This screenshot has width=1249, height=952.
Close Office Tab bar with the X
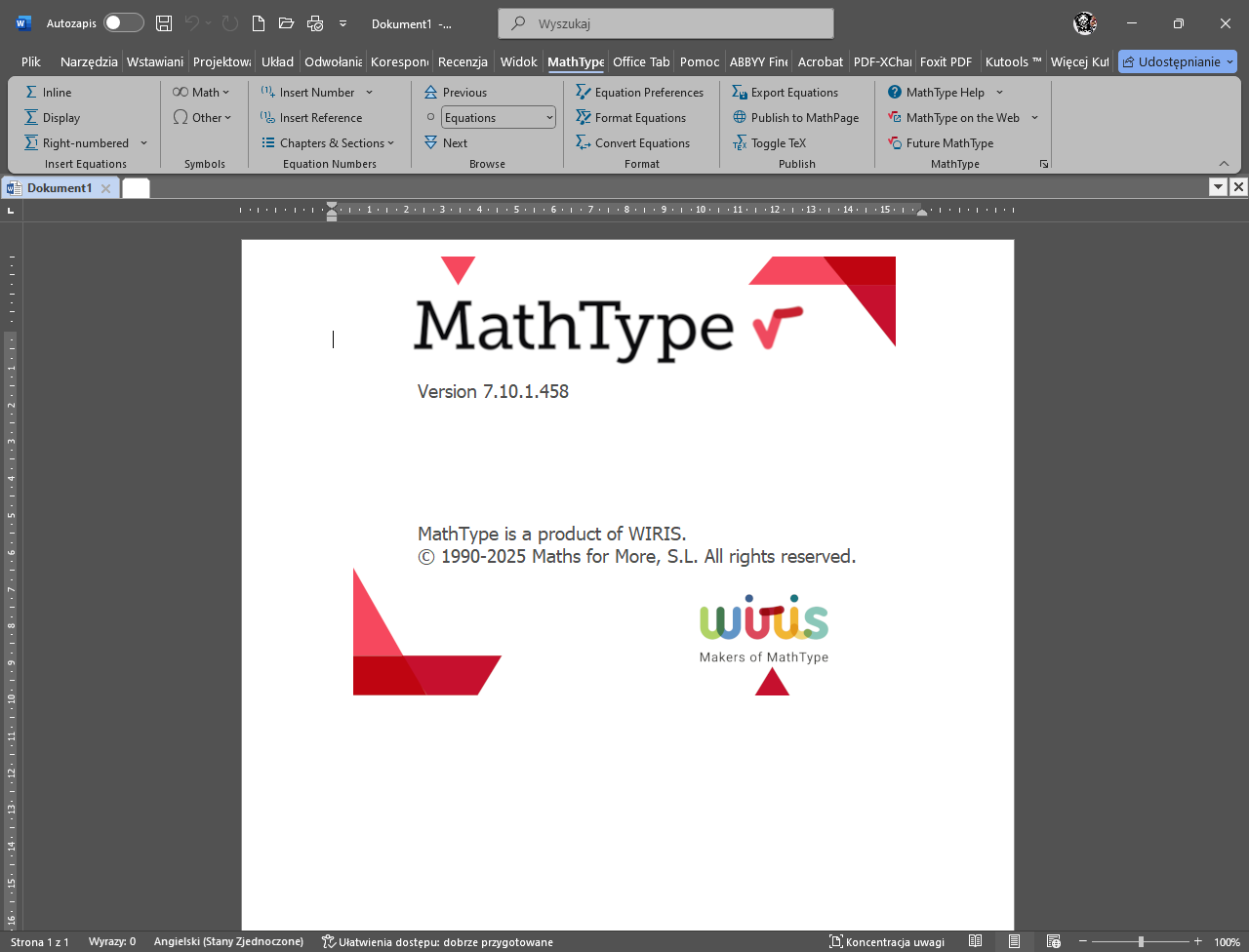tap(1238, 187)
